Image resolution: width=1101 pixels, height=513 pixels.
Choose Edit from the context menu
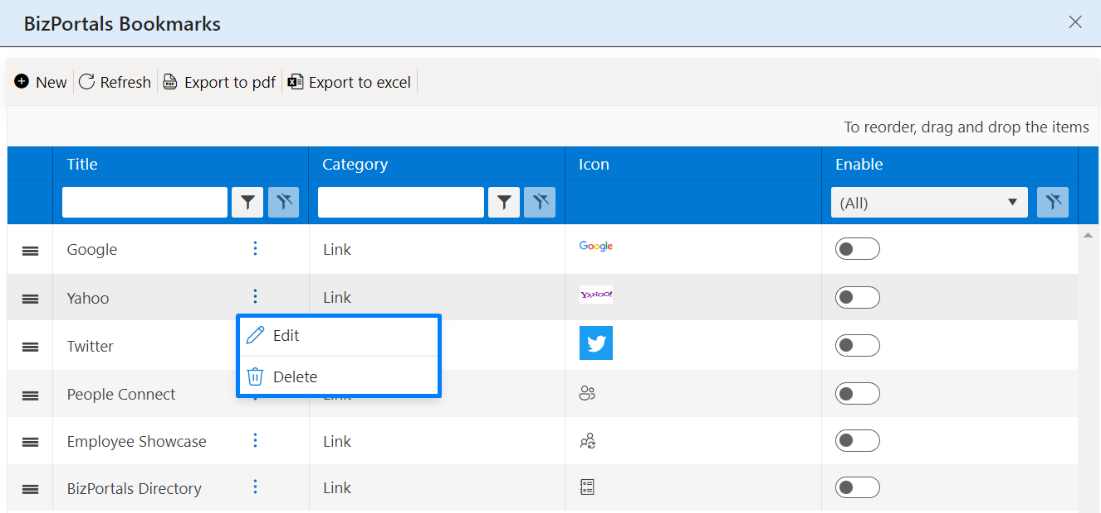coord(339,335)
